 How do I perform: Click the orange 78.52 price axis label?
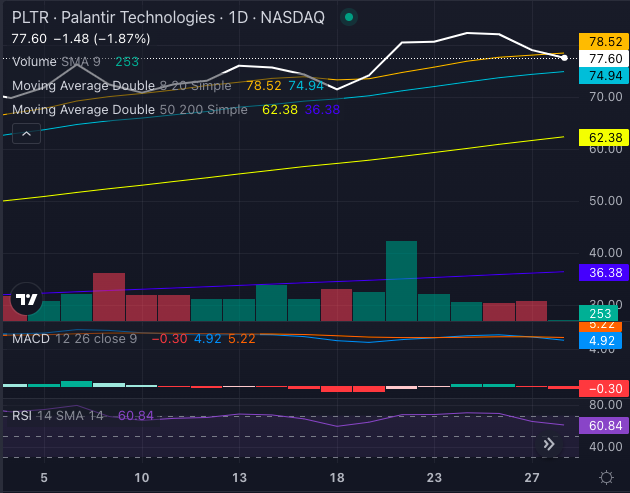click(x=605, y=43)
